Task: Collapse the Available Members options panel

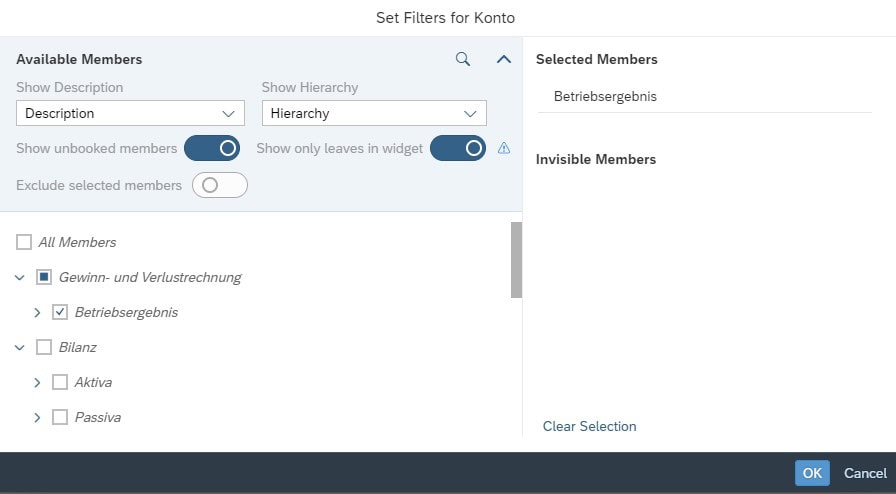Action: pyautogui.click(x=504, y=59)
